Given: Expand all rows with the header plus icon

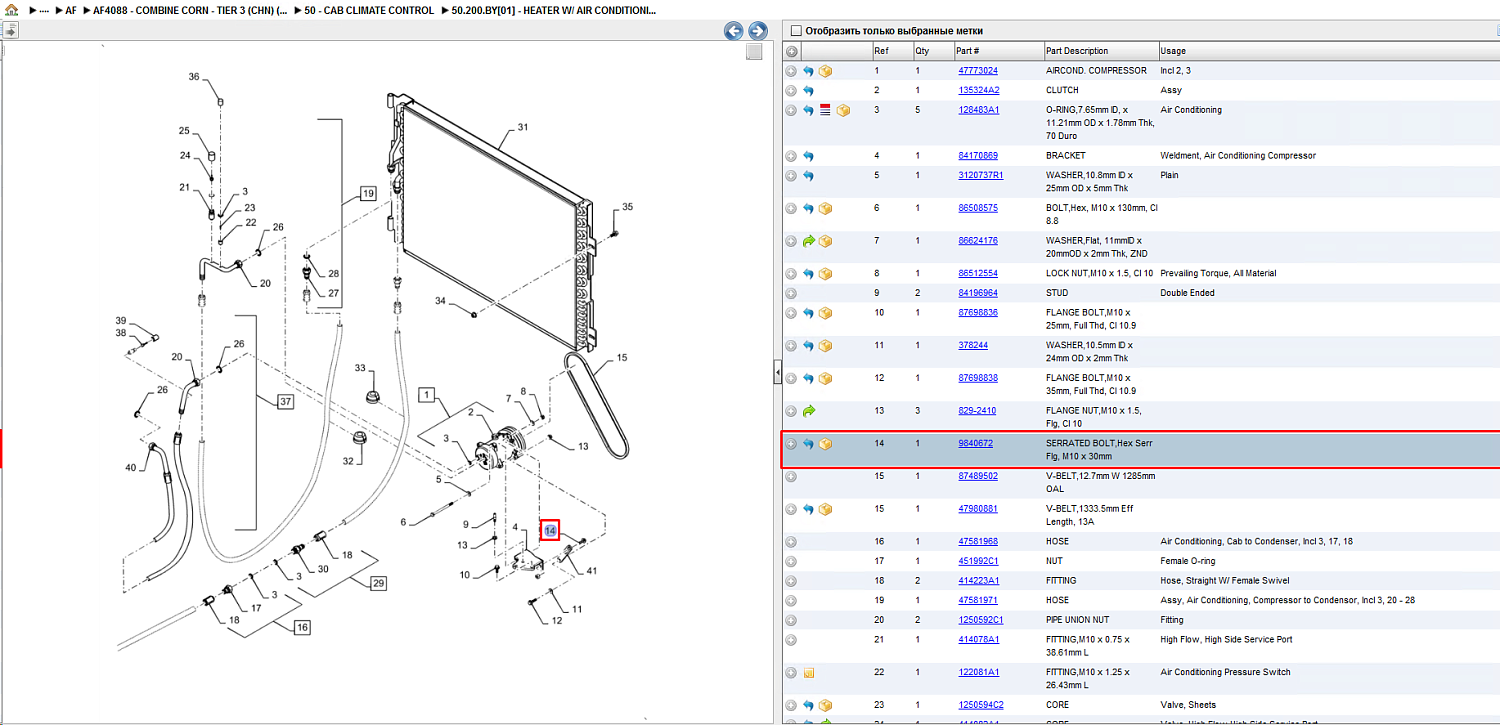Looking at the screenshot, I should point(791,52).
